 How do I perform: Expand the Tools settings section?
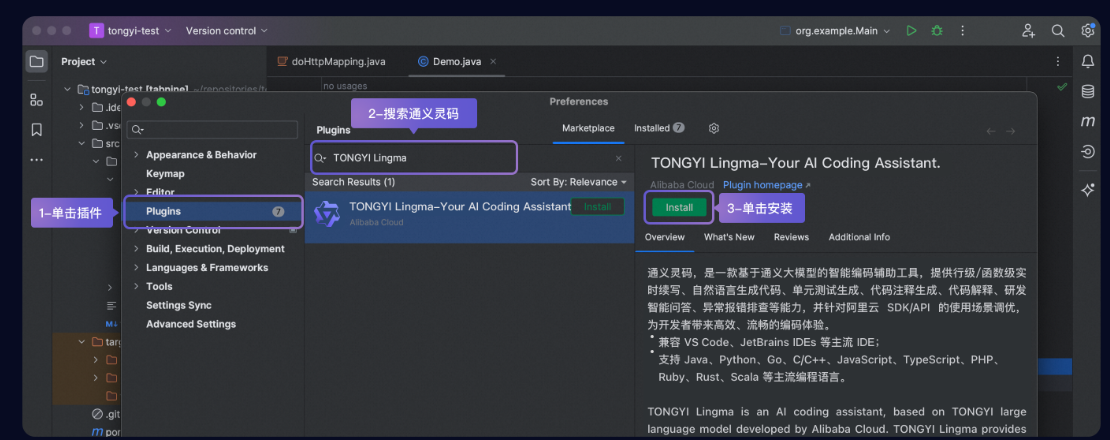pyautogui.click(x=136, y=286)
